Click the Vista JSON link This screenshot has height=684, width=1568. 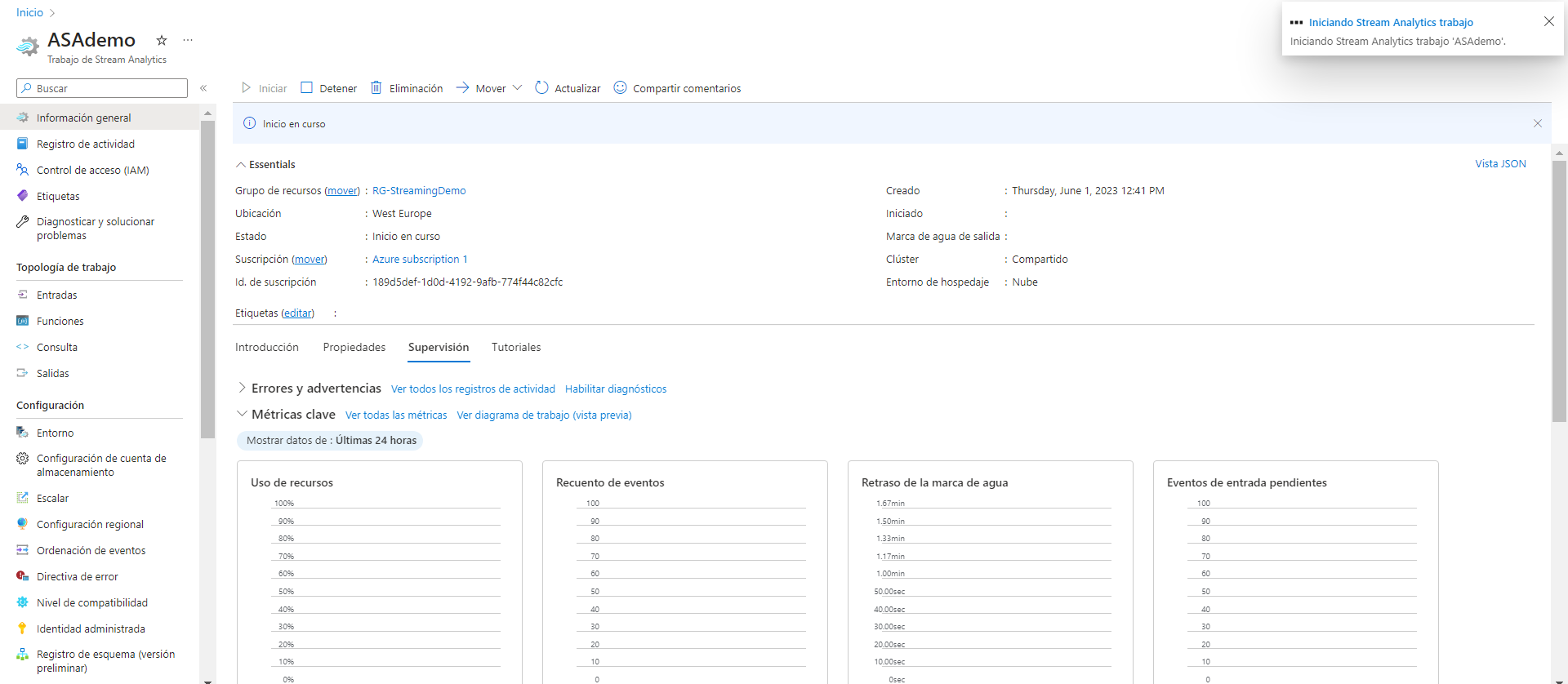(1499, 164)
